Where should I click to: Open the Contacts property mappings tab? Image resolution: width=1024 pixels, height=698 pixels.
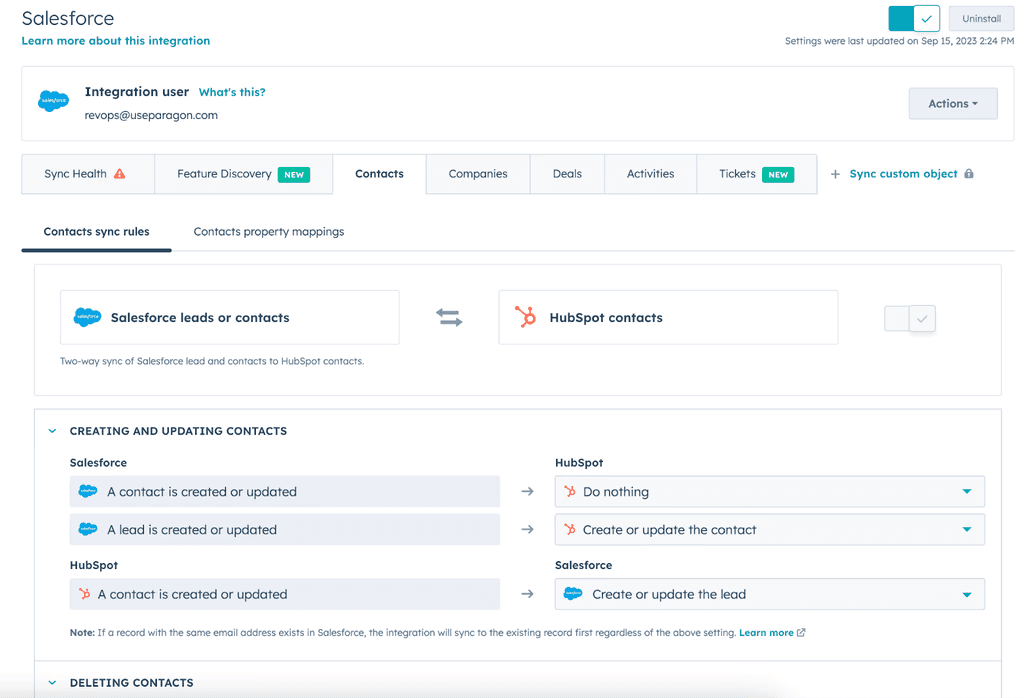point(269,232)
